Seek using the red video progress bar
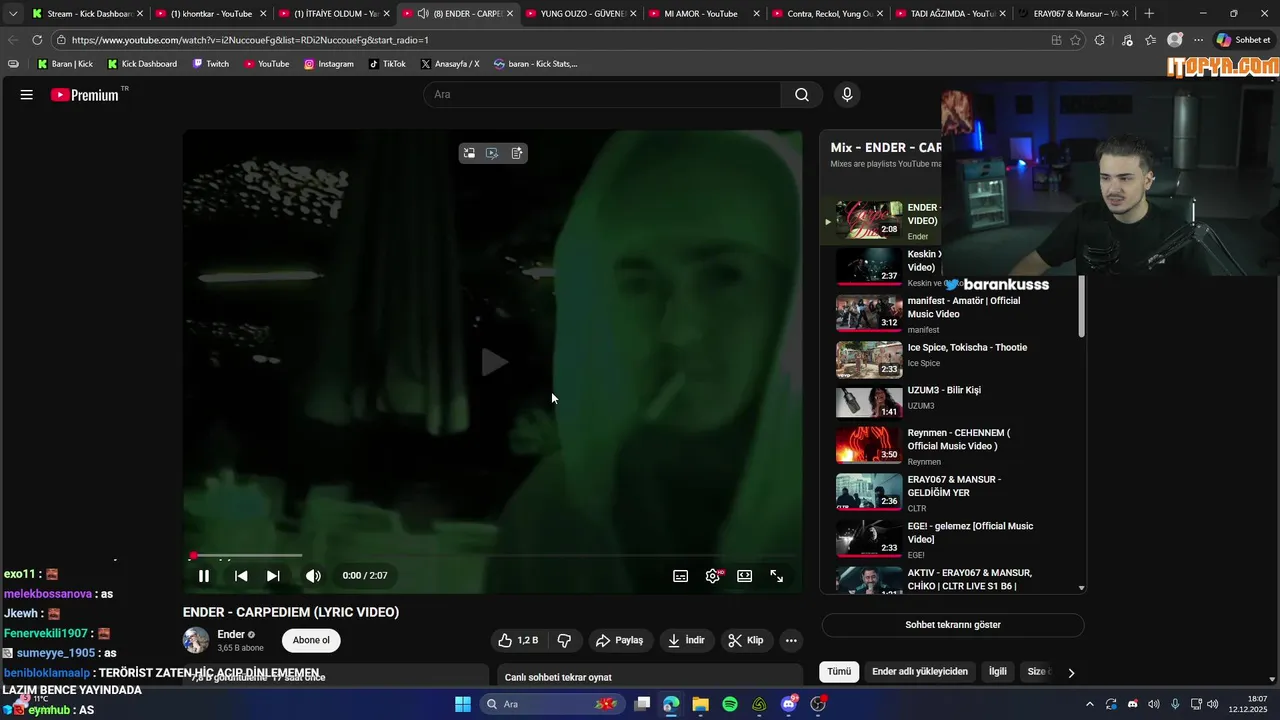Viewport: 1280px width, 720px height. pos(492,555)
